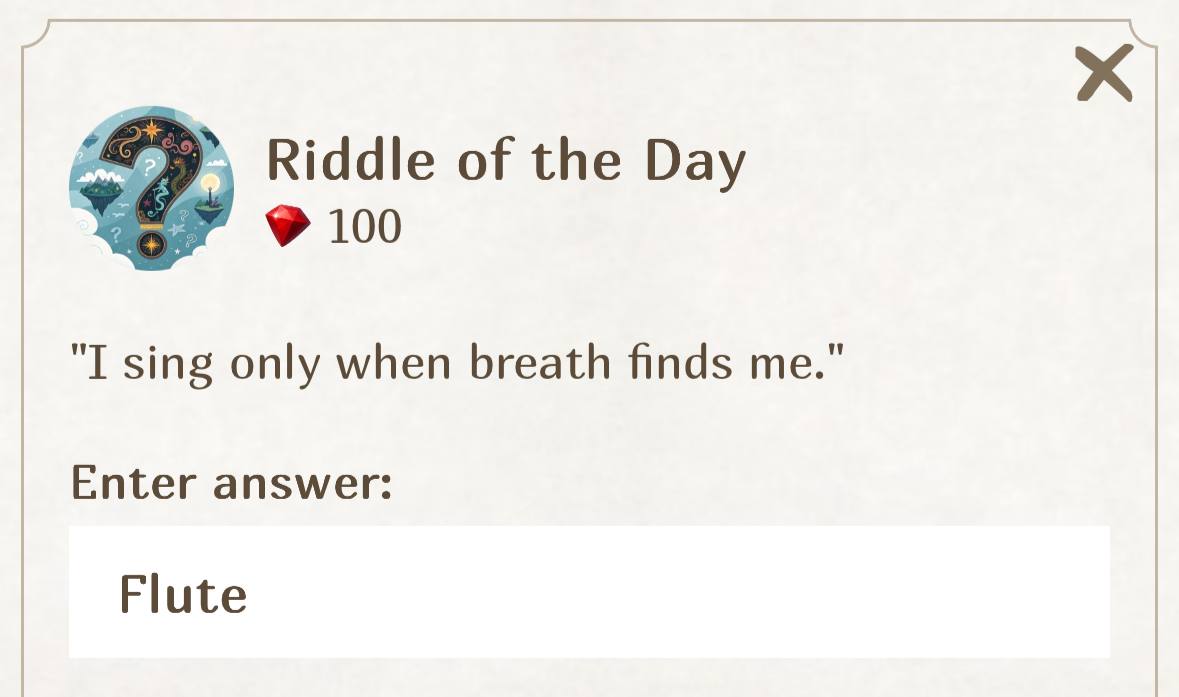Screen dimensions: 1179x697
Task: Click the 100 gem reward amount
Action: point(365,227)
